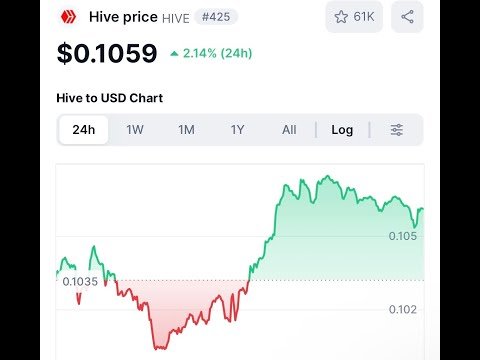Select the 24h timeframe tab
This screenshot has height=360, width=480.
pyautogui.click(x=84, y=130)
